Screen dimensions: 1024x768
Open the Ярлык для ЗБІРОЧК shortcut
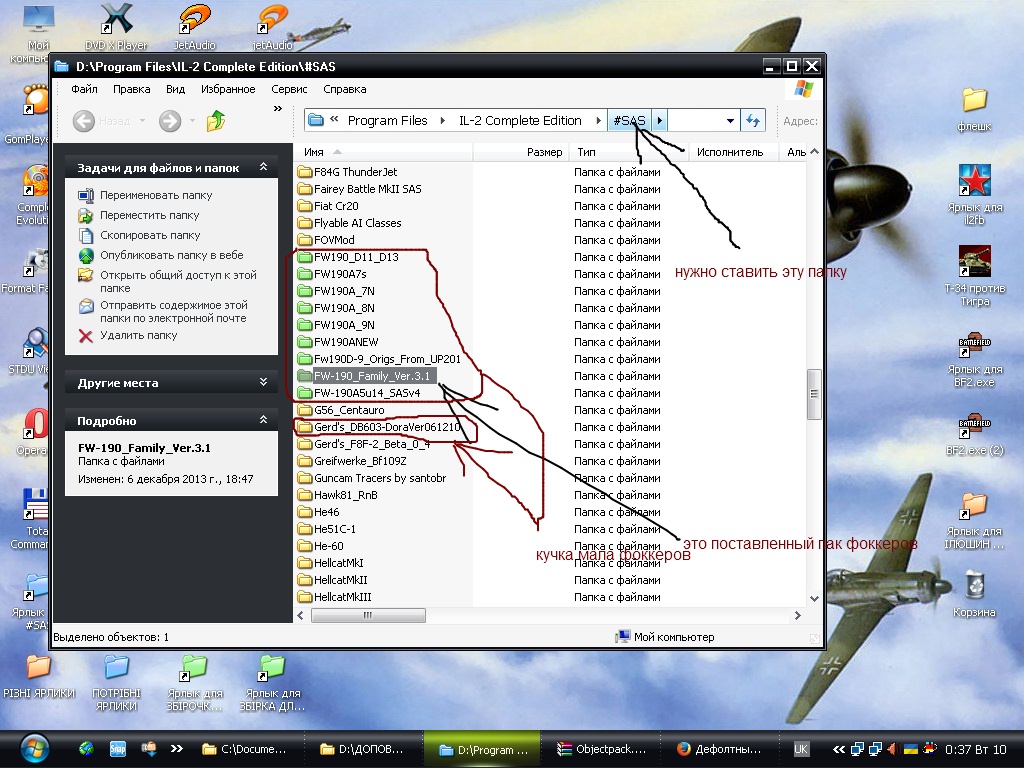coord(194,682)
